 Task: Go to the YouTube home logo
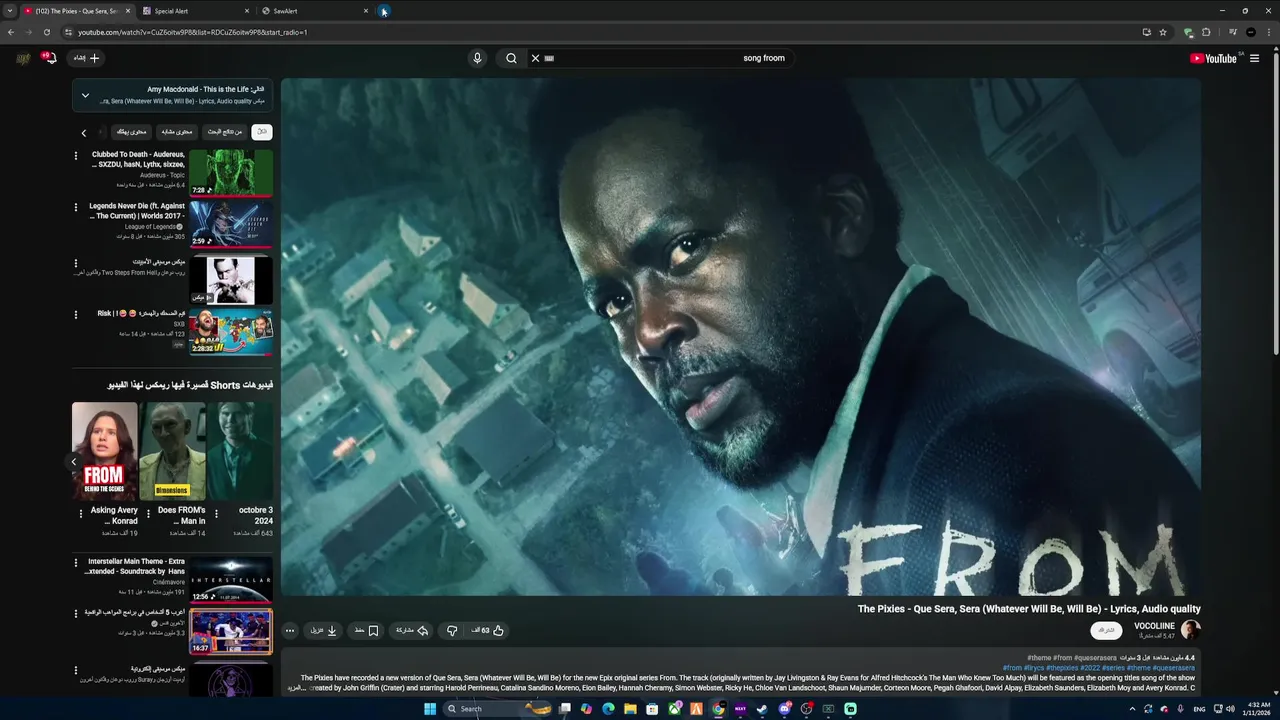pos(1213,58)
